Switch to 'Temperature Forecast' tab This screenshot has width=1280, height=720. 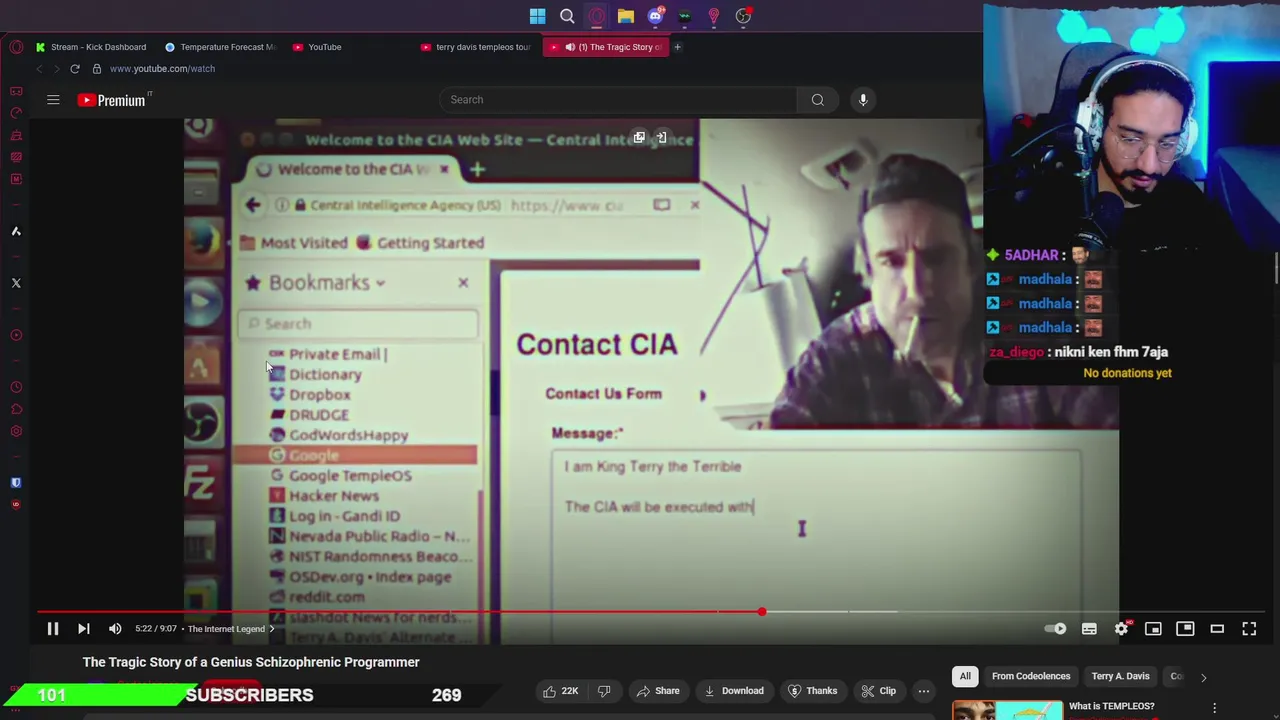[220, 47]
